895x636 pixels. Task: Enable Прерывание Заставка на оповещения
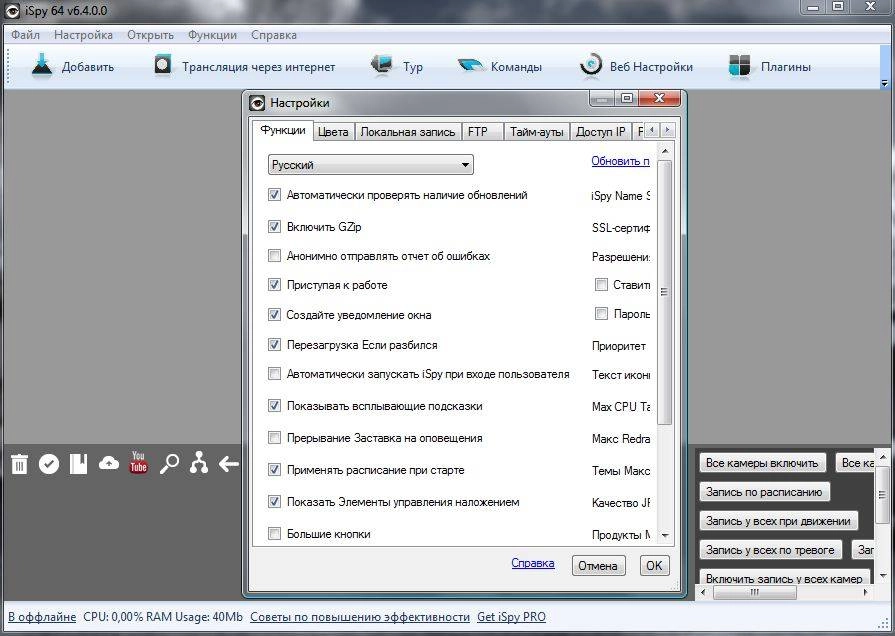click(275, 438)
